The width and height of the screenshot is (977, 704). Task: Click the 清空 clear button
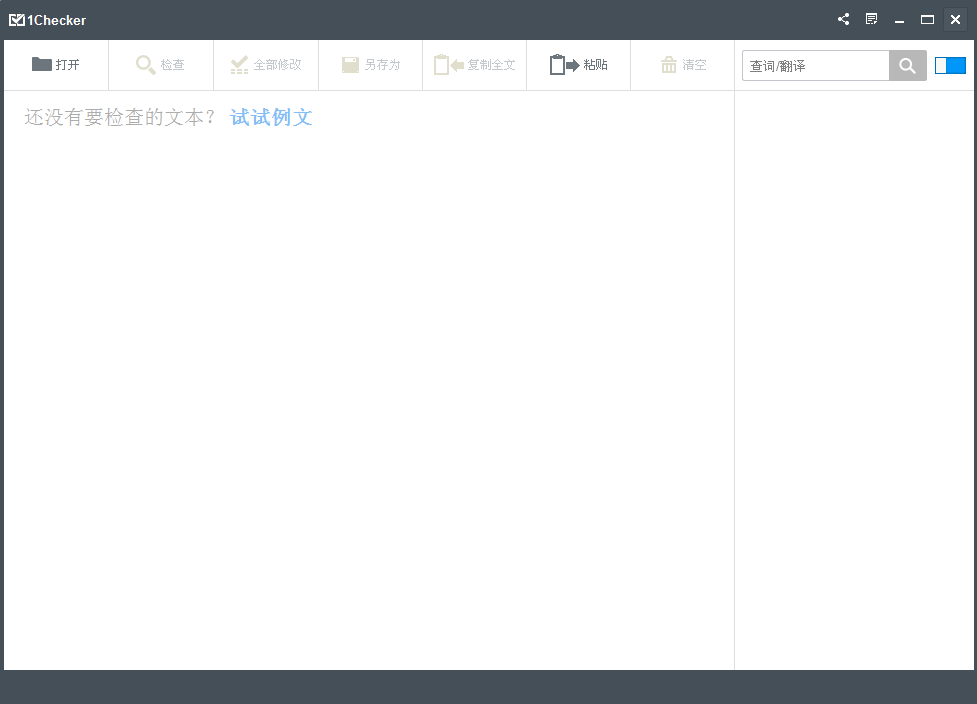(683, 65)
